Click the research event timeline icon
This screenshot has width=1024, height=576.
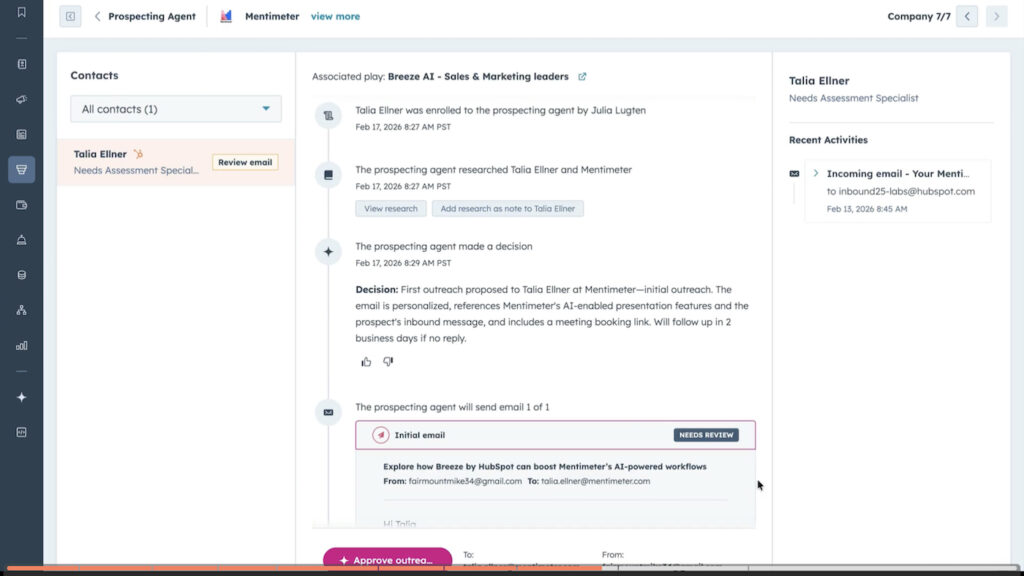[x=328, y=175]
